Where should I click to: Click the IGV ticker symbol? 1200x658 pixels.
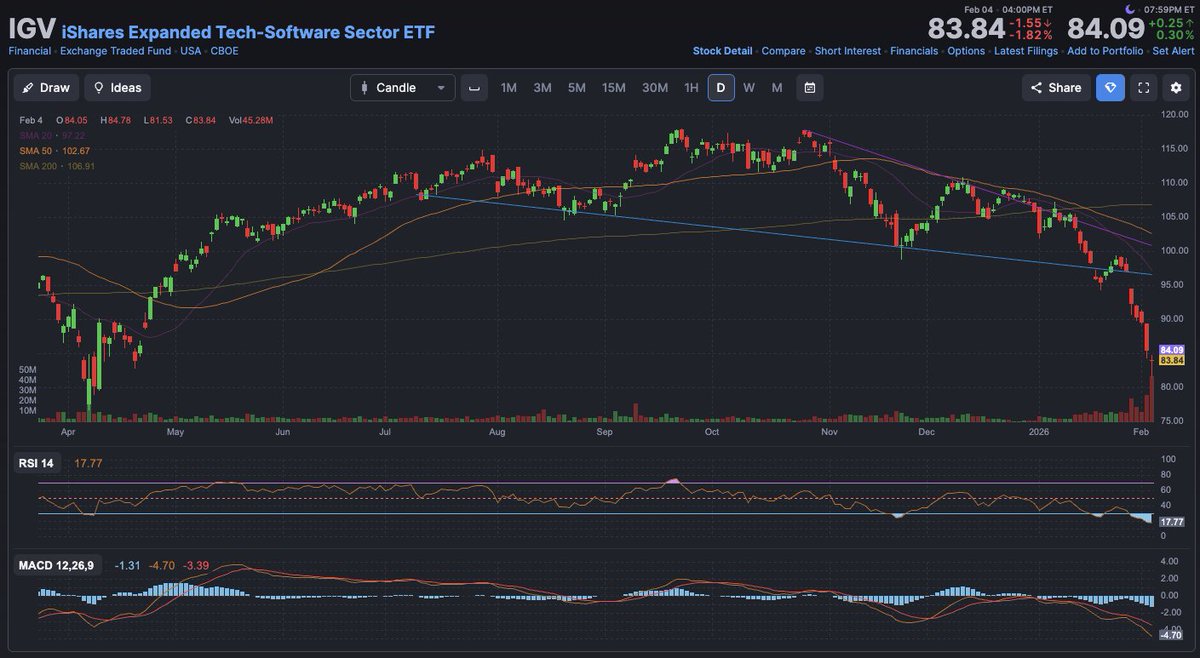point(30,29)
